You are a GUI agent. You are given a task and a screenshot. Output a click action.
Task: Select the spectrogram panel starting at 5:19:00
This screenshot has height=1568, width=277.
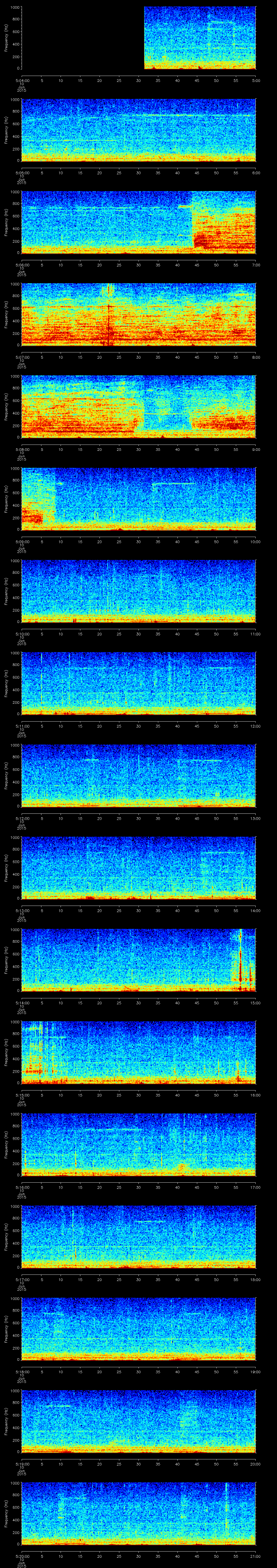click(139, 1421)
